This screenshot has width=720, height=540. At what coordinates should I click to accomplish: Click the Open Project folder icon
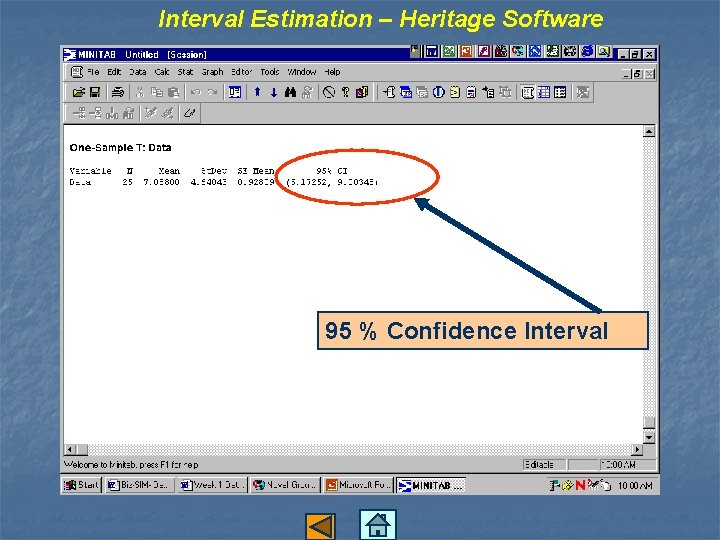coord(79,92)
